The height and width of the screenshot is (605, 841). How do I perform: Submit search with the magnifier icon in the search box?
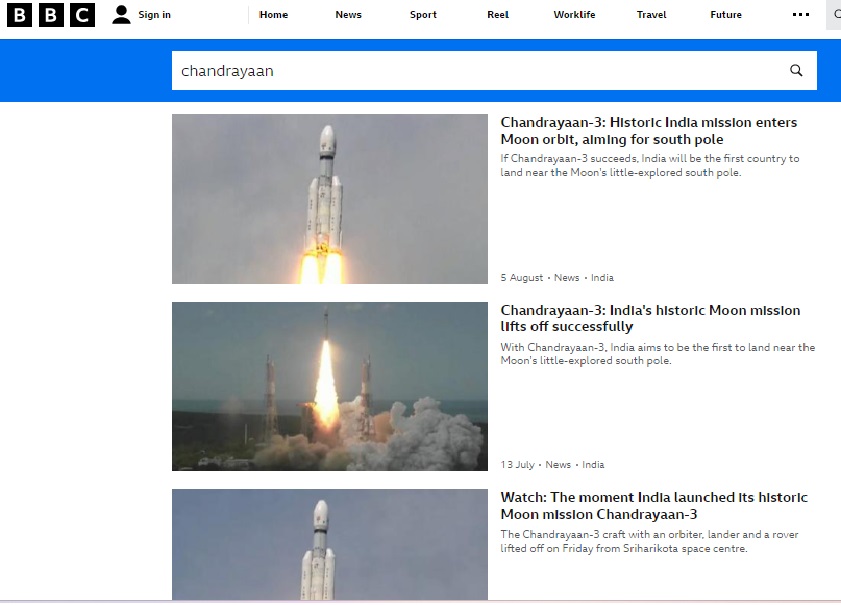tap(796, 71)
